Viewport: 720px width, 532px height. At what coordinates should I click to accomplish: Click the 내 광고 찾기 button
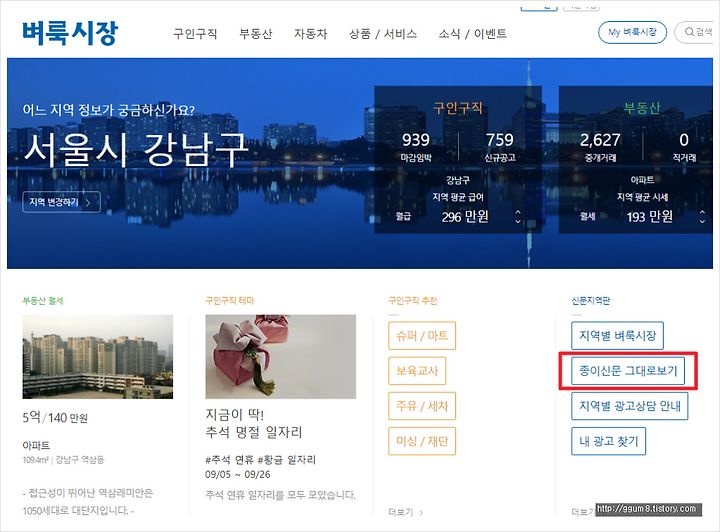point(608,441)
